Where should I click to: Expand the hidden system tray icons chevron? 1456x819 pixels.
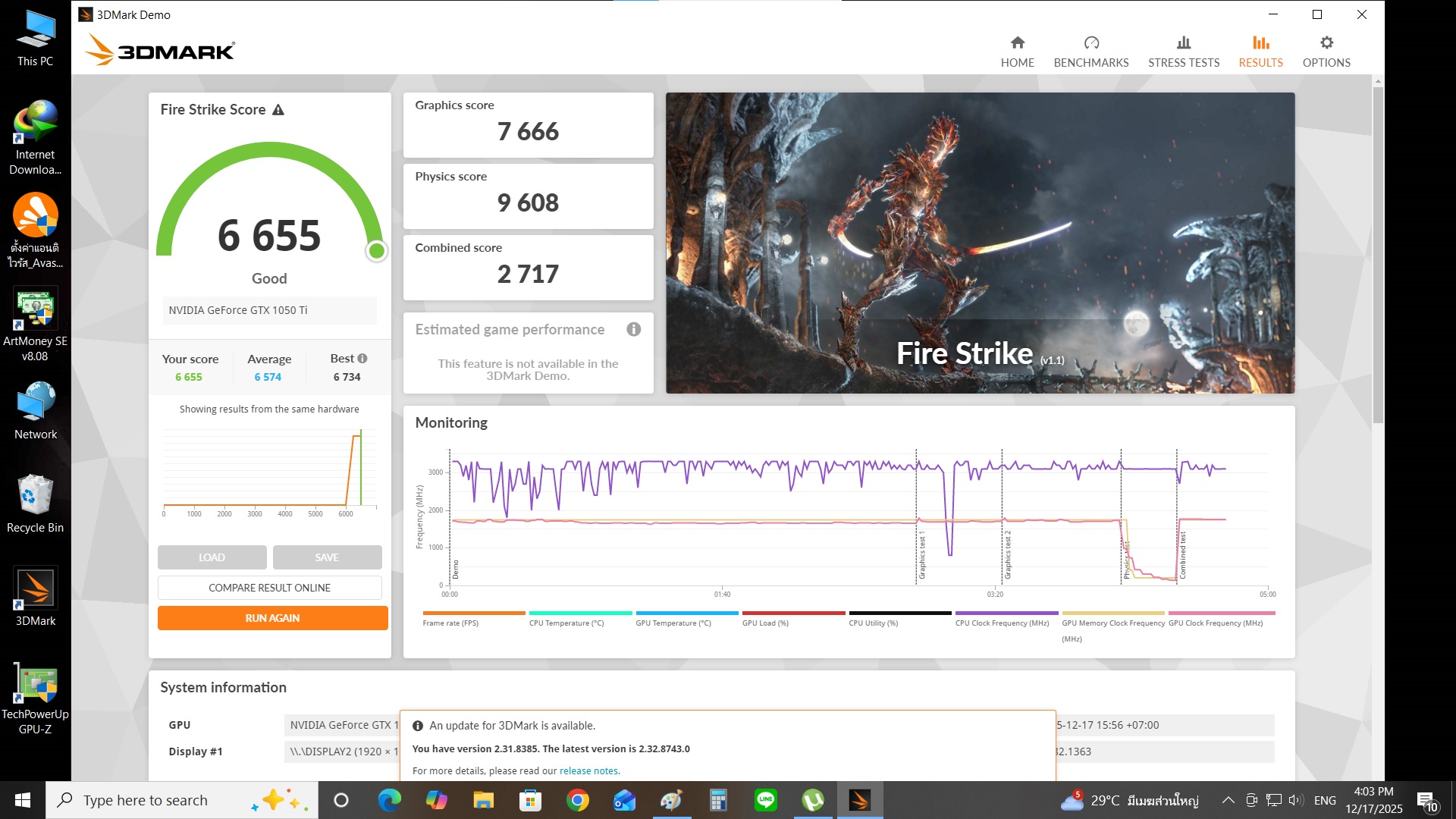tap(1228, 800)
